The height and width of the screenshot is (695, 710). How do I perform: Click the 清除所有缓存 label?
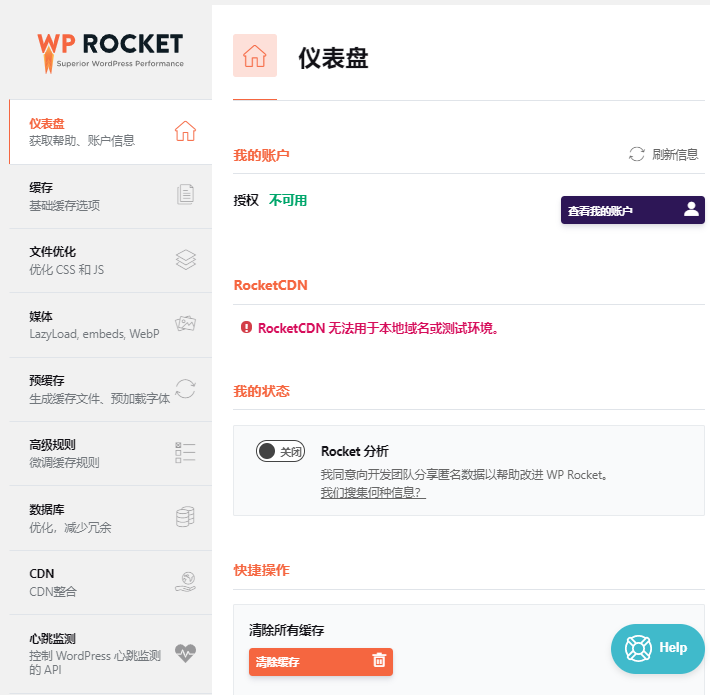287,630
